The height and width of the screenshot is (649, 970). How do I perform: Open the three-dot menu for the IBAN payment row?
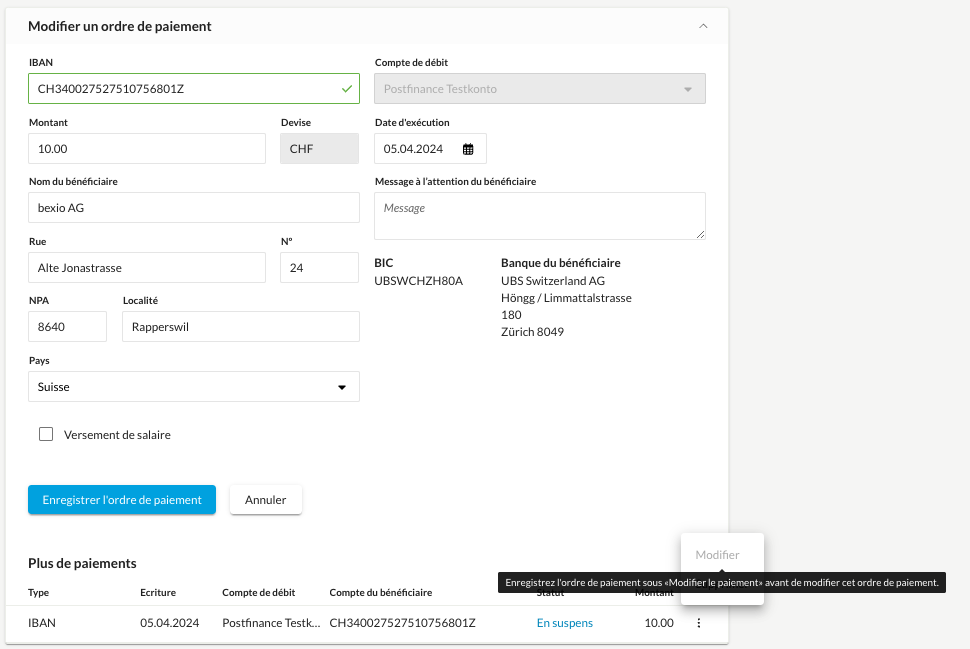coord(699,623)
